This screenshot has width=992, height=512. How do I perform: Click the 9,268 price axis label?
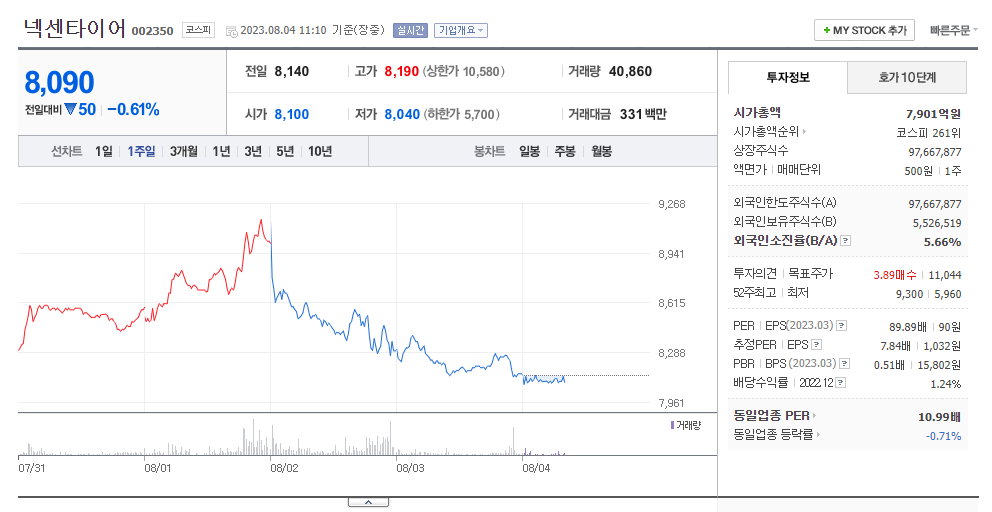click(672, 204)
